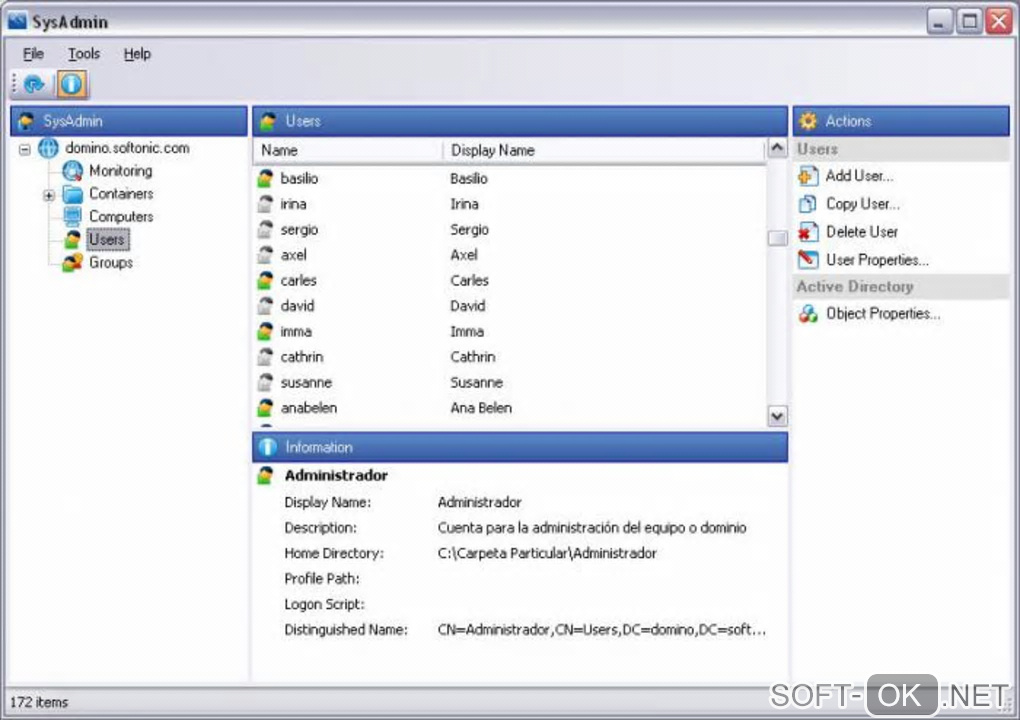Click the 172 items status text
The image size is (1020, 720).
click(39, 702)
